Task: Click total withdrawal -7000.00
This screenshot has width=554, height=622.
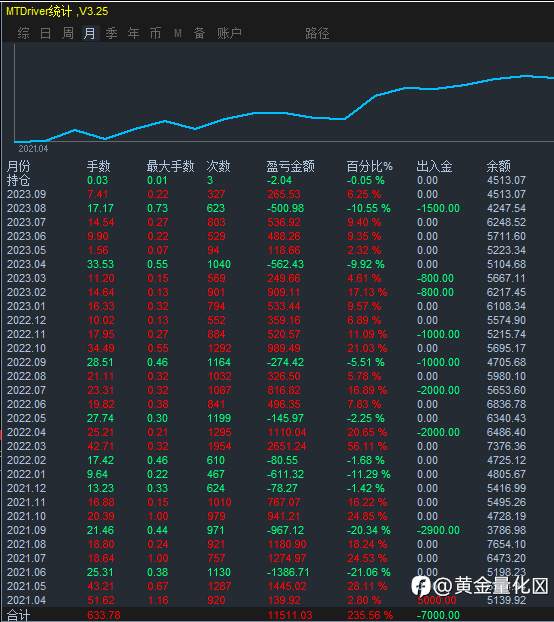Action: pyautogui.click(x=438, y=615)
